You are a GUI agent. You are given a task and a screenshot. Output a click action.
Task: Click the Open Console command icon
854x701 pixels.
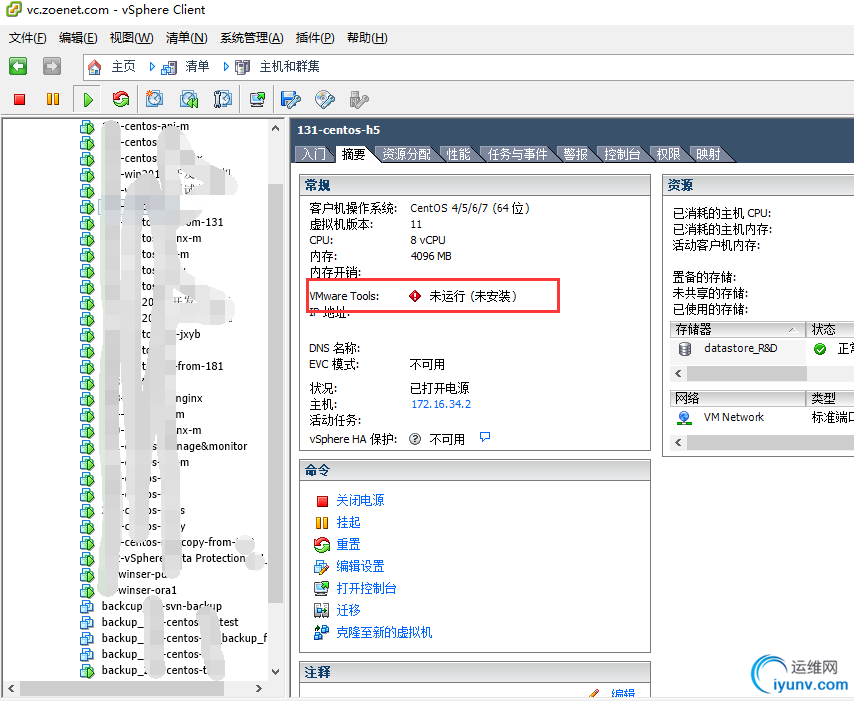tap(321, 588)
